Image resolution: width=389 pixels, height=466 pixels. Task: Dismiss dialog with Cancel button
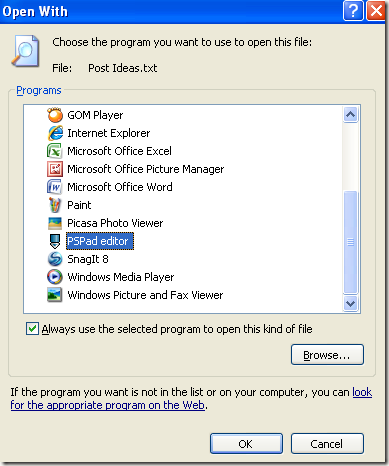click(x=327, y=444)
